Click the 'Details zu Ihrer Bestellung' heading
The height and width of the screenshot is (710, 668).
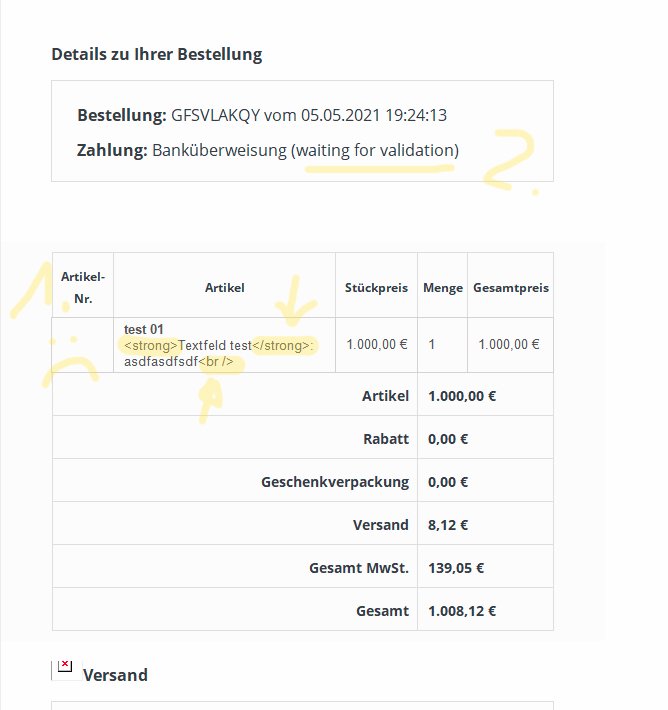tap(157, 54)
